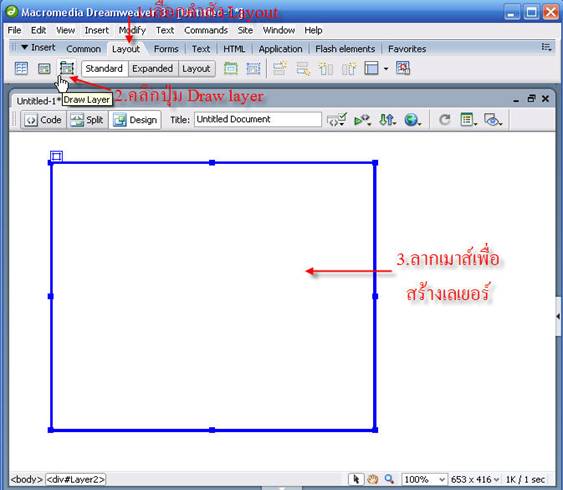This screenshot has width=563, height=490.
Task: Choose the Zoom magnifier tool
Action: 389,479
